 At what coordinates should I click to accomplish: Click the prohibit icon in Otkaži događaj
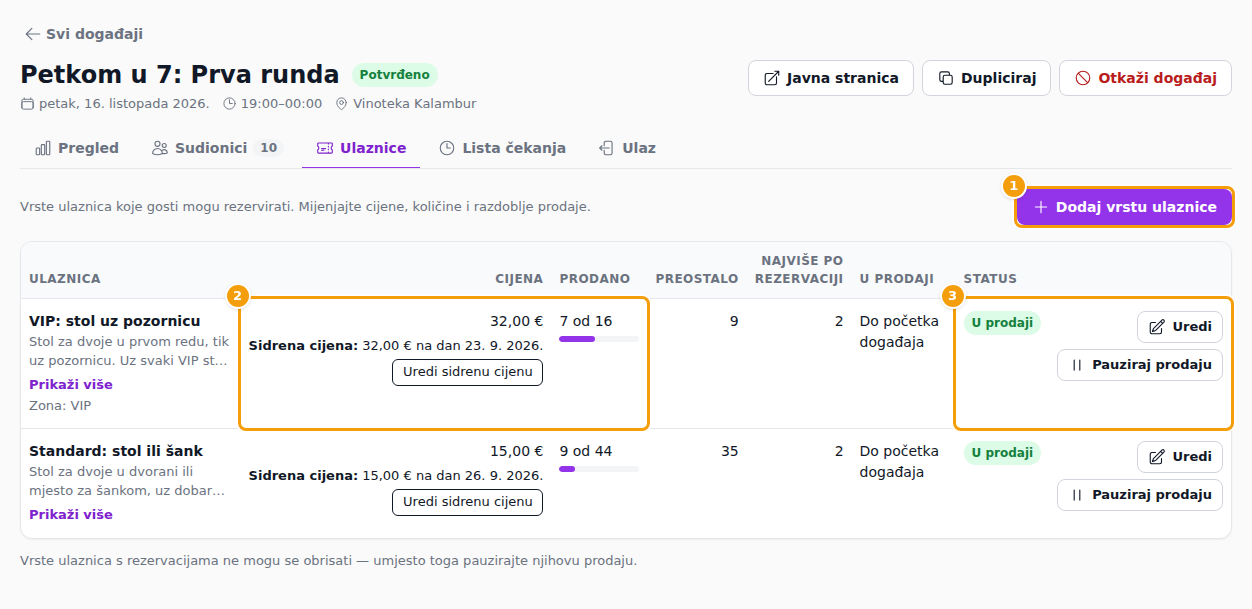coord(1083,78)
